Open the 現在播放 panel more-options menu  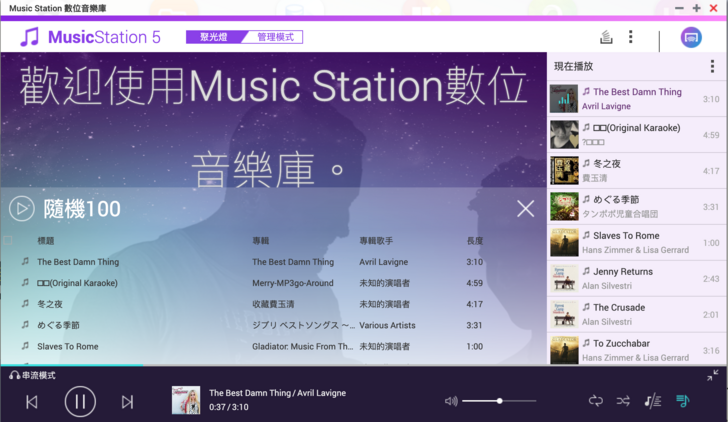pyautogui.click(x=712, y=66)
